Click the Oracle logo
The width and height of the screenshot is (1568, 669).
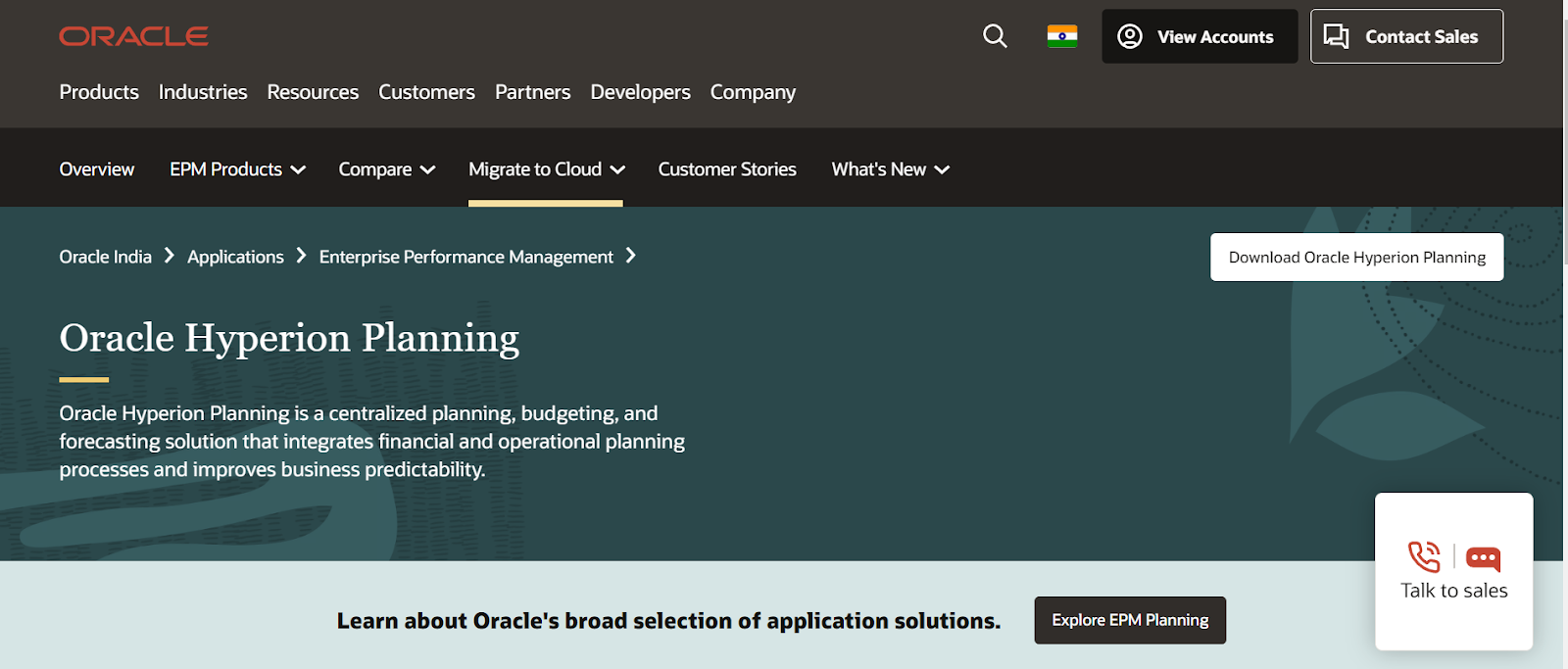click(x=133, y=36)
